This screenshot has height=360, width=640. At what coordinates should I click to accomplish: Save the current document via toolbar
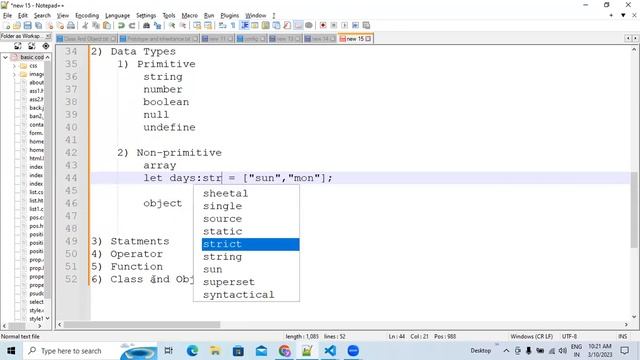click(x=27, y=25)
